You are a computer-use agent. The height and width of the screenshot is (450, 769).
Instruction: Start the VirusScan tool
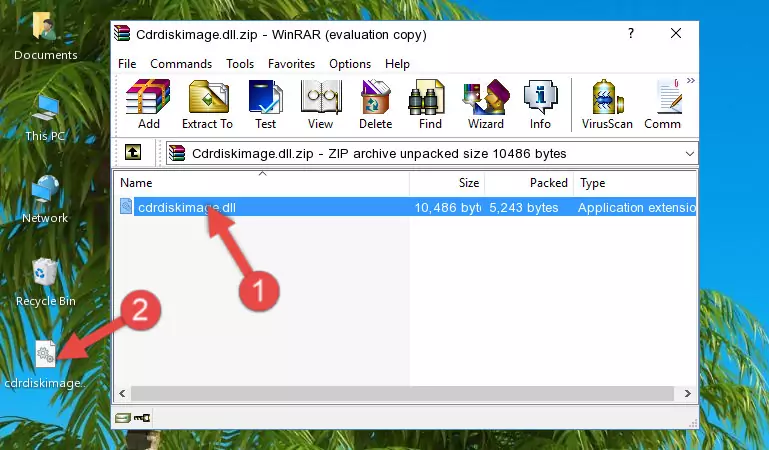pos(607,104)
